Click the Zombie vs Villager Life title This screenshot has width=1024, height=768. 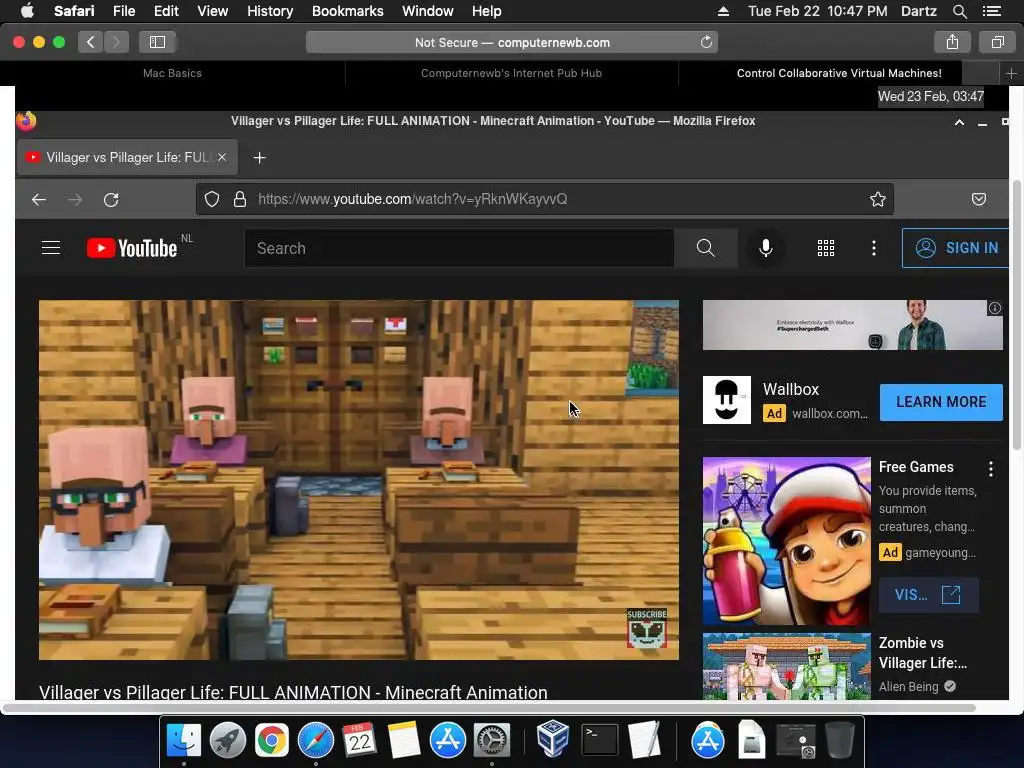click(923, 653)
